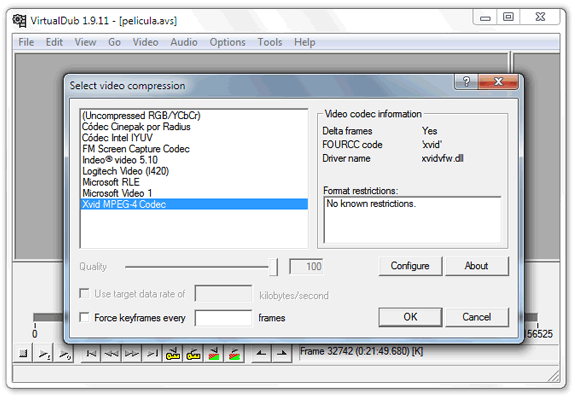Open the Options menu
This screenshot has height=400, width=575.
227,42
